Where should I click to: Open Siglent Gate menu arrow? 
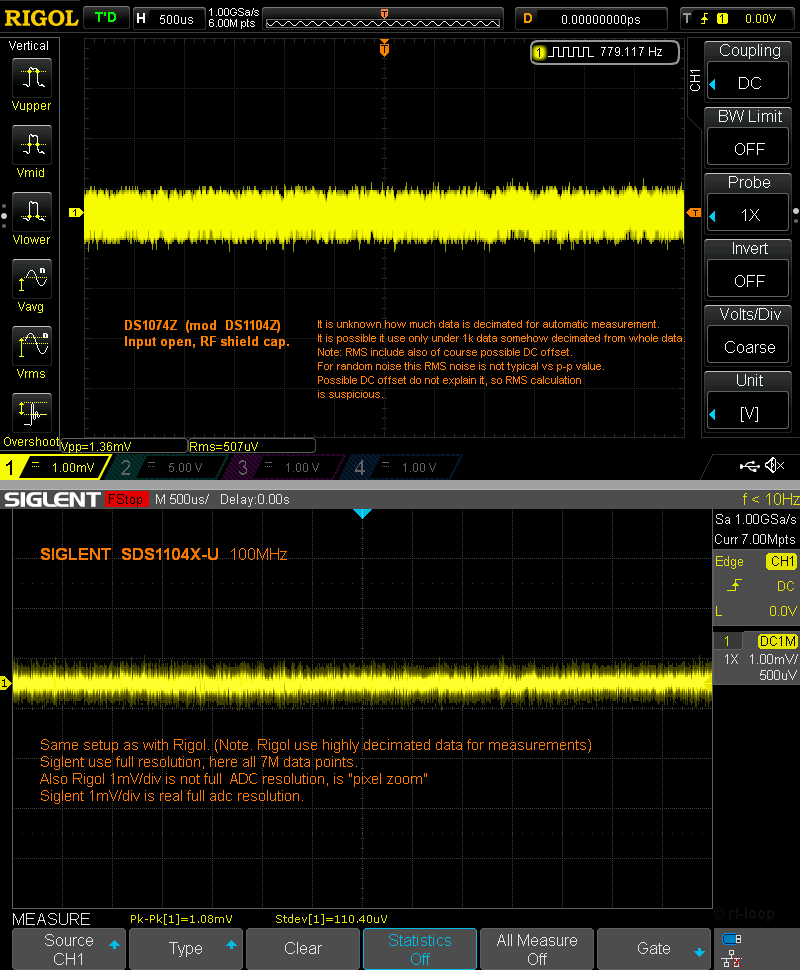(699, 953)
